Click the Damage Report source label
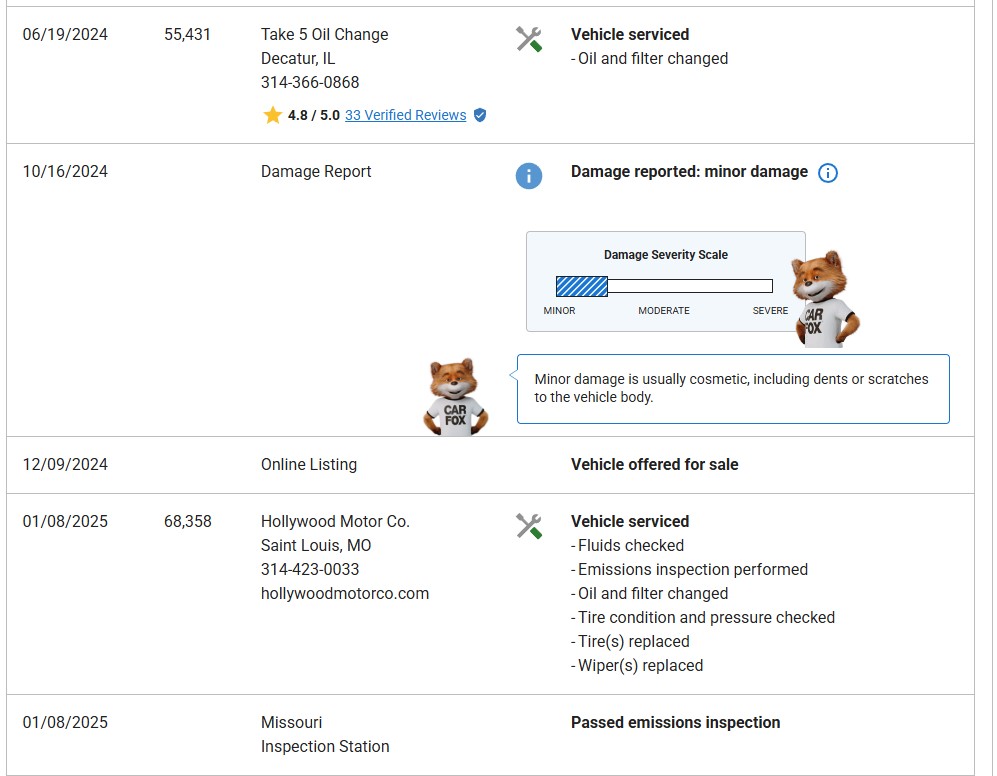This screenshot has width=997, height=776. coord(316,172)
